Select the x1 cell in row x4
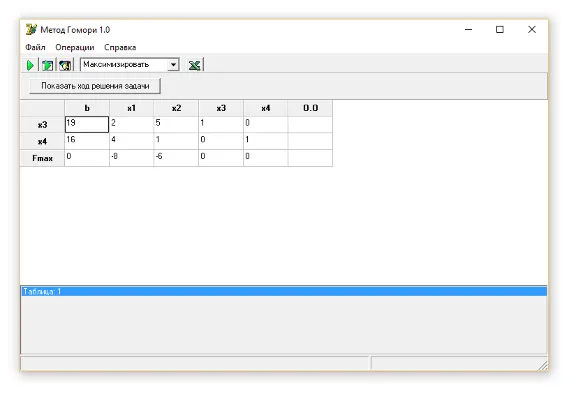This screenshot has height=399, width=576. (x=132, y=141)
